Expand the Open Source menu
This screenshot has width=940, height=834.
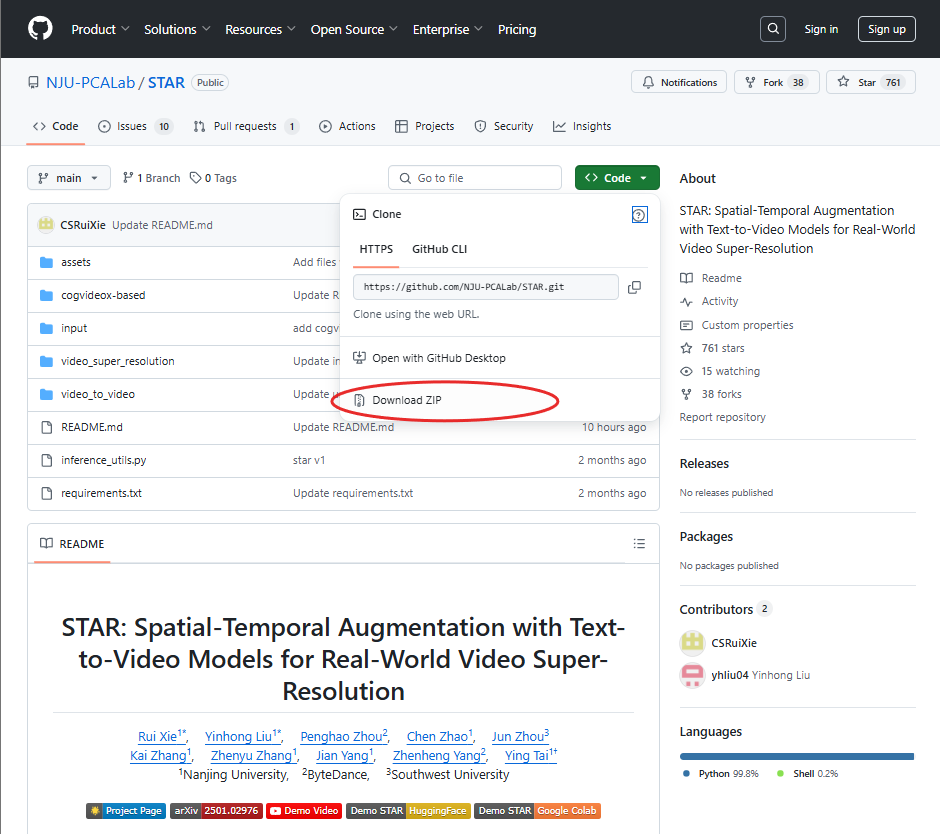coord(354,29)
